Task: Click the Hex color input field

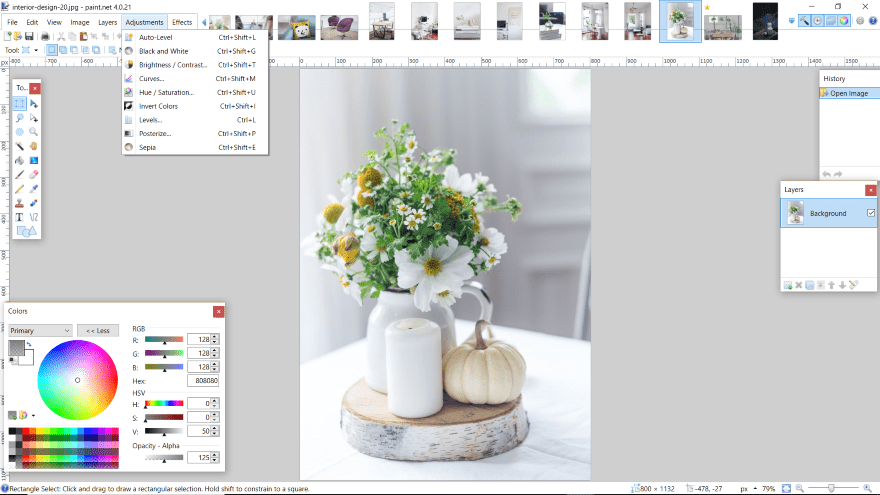Action: pyautogui.click(x=202, y=381)
